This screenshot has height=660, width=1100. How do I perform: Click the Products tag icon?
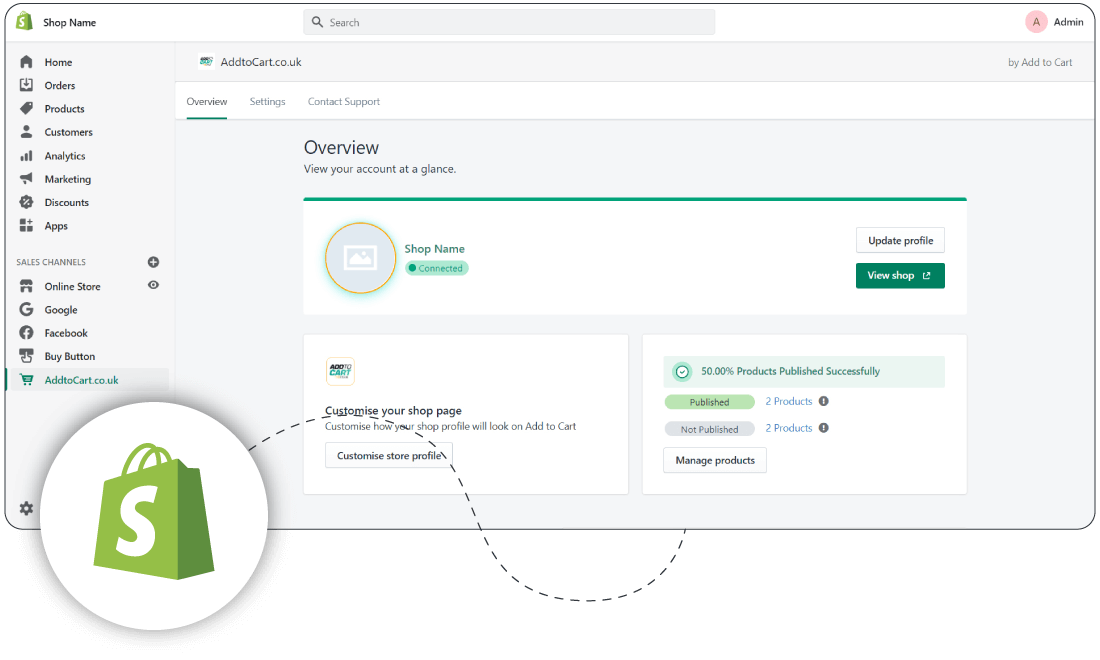coord(26,108)
